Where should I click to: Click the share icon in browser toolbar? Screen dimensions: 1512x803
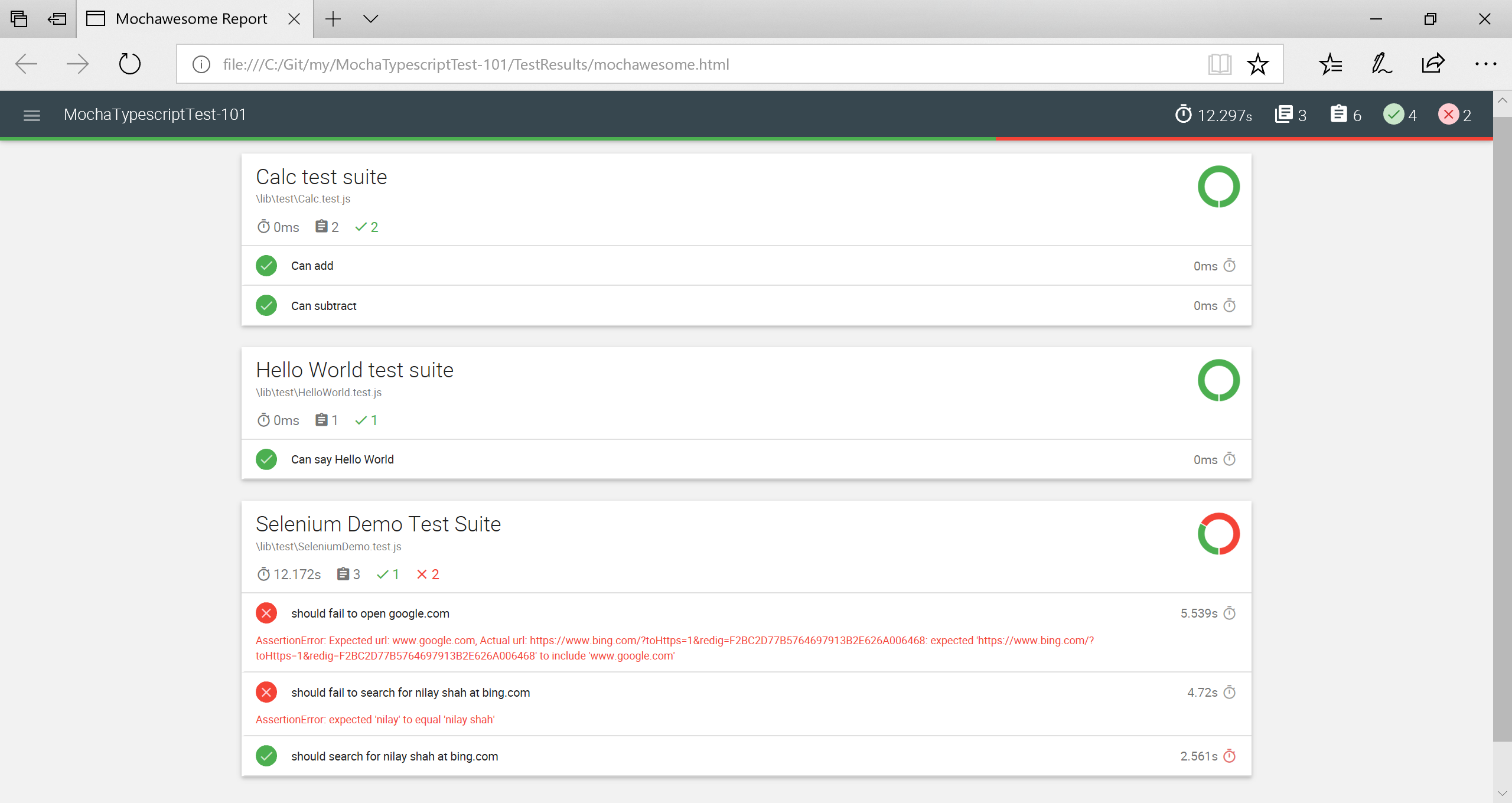click(x=1433, y=63)
